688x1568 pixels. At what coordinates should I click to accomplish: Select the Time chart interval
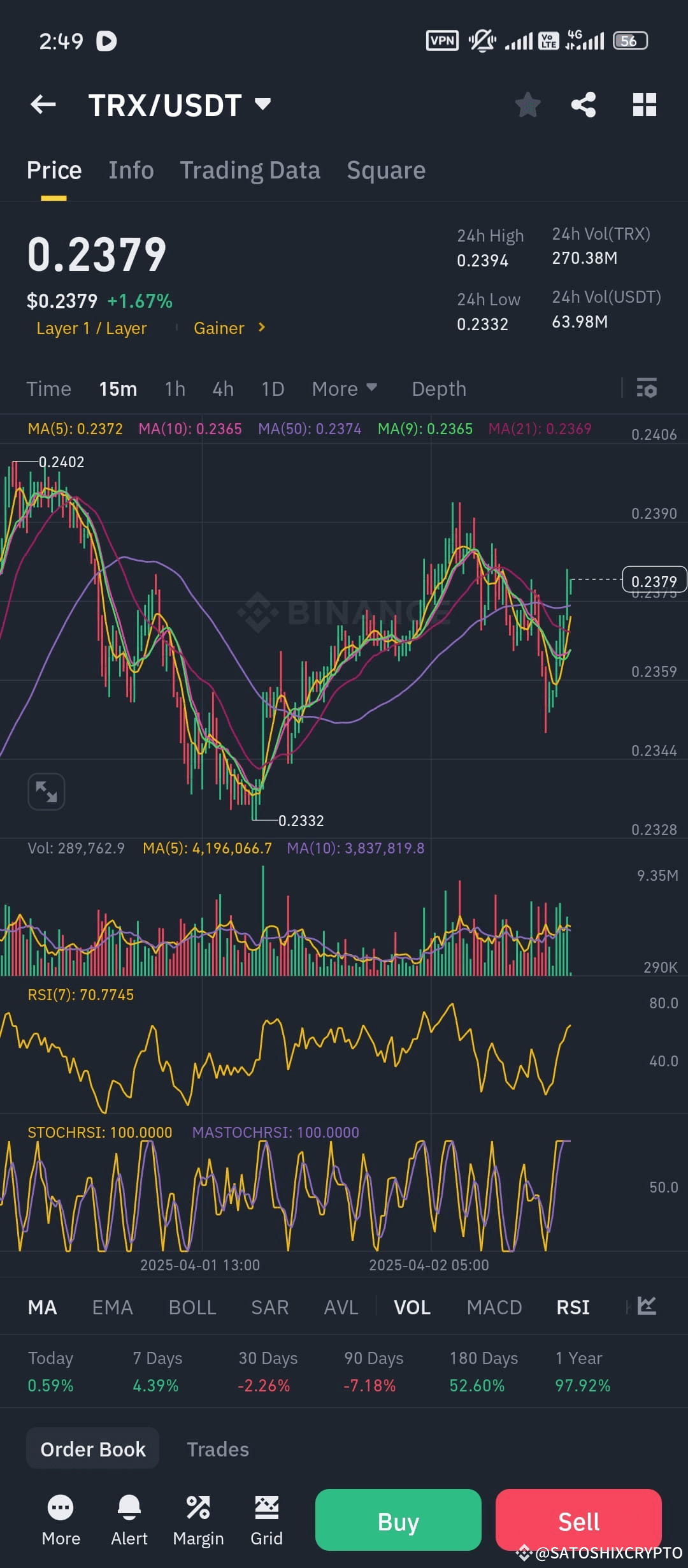tap(49, 389)
